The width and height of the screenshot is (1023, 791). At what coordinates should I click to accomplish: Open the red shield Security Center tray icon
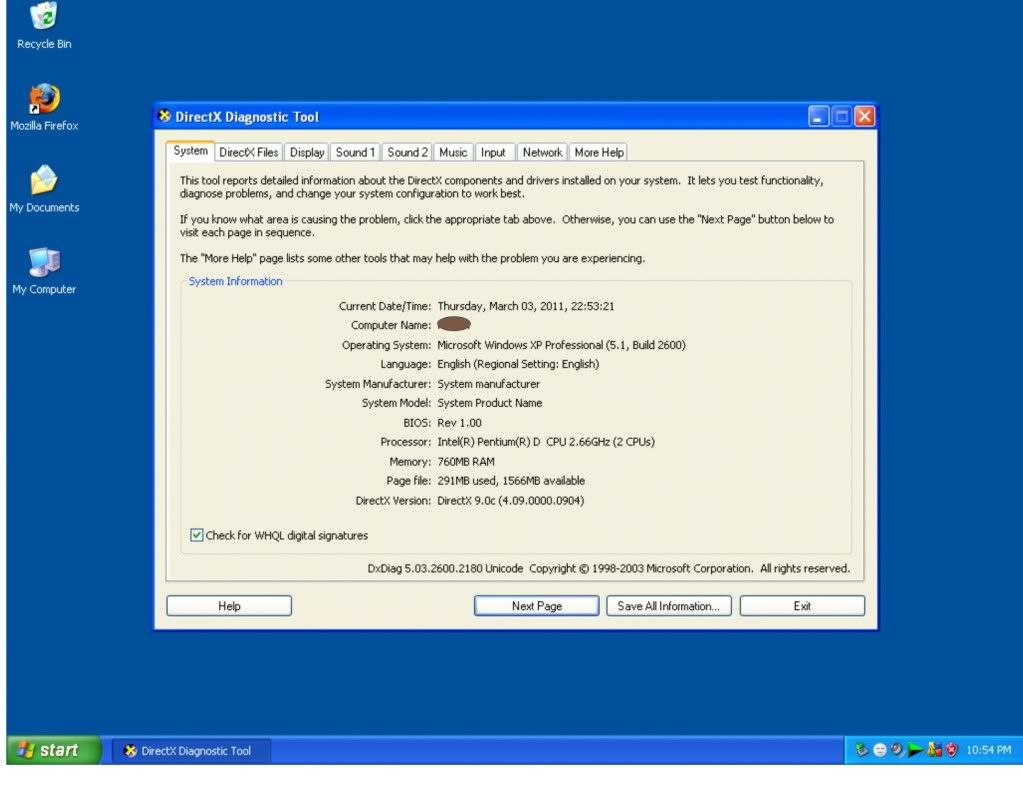951,750
